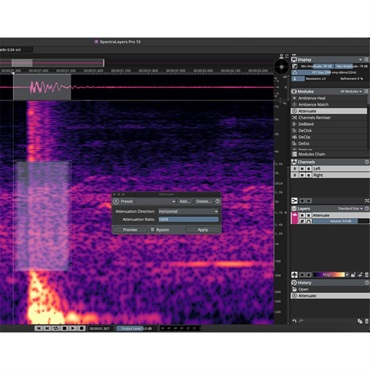Toggle the Bypass checkbox
The image size is (370, 370).
tap(152, 230)
